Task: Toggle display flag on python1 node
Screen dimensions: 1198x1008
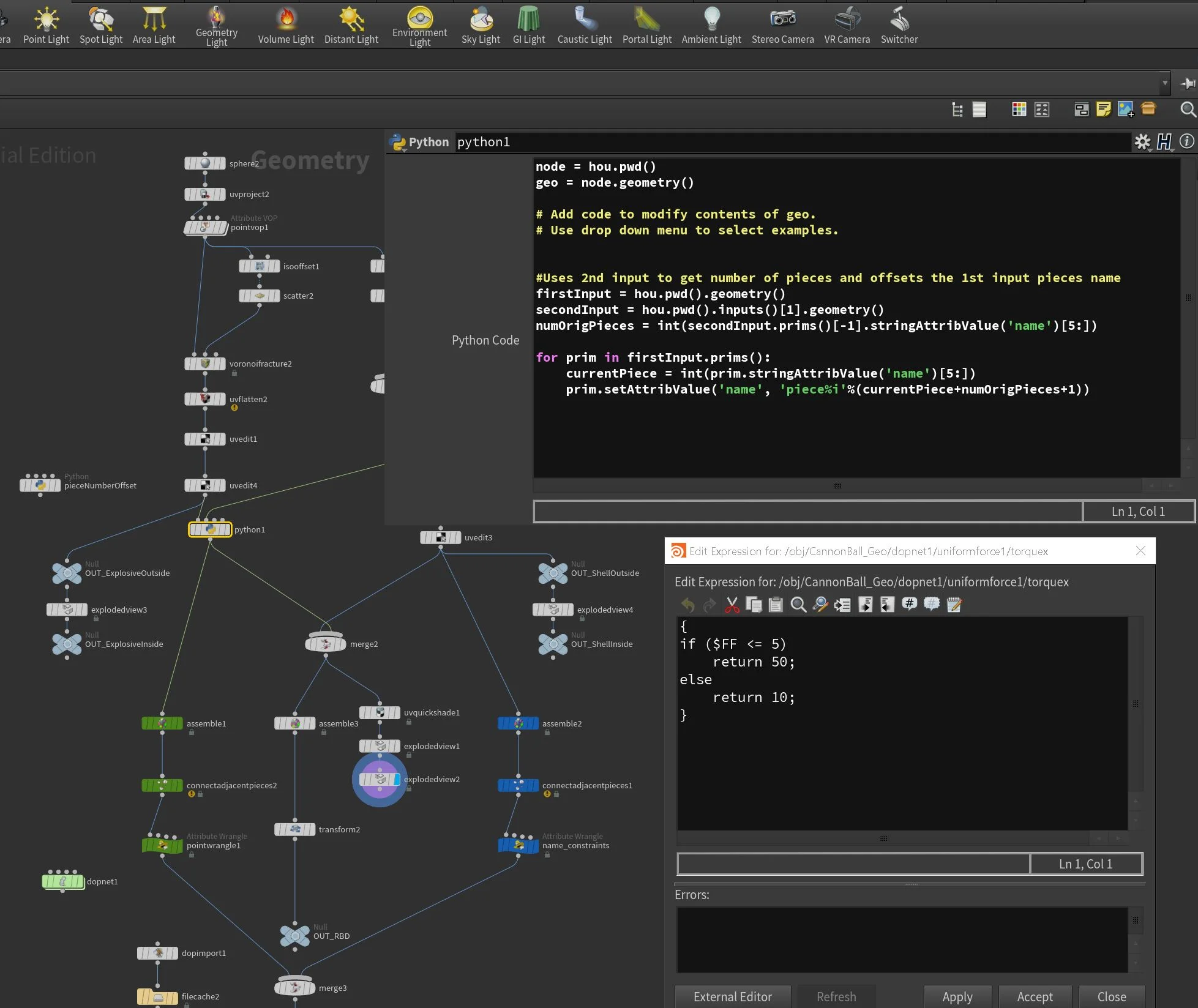Action: pyautogui.click(x=226, y=529)
